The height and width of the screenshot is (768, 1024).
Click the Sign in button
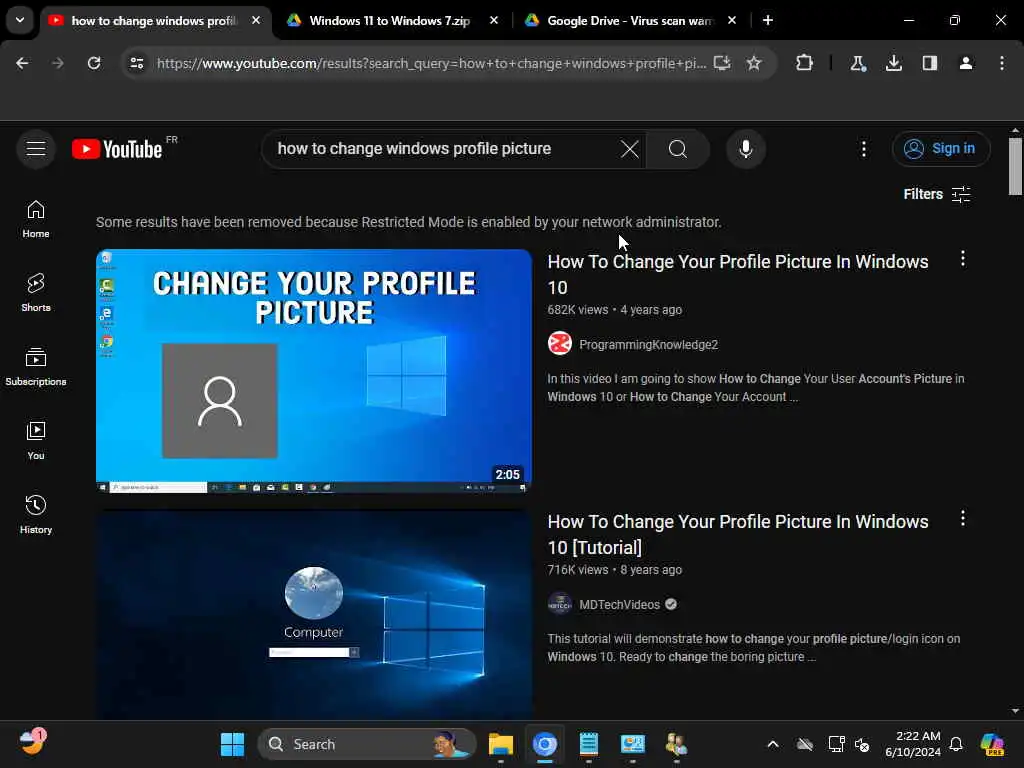pyautogui.click(x=941, y=149)
